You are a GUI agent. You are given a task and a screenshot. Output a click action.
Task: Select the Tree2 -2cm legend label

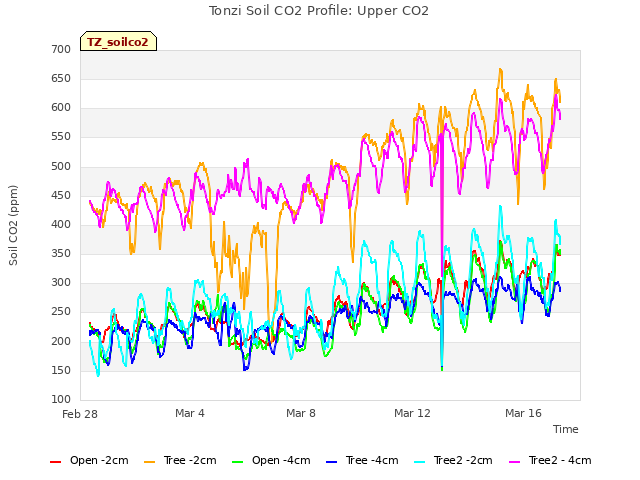[463, 460]
